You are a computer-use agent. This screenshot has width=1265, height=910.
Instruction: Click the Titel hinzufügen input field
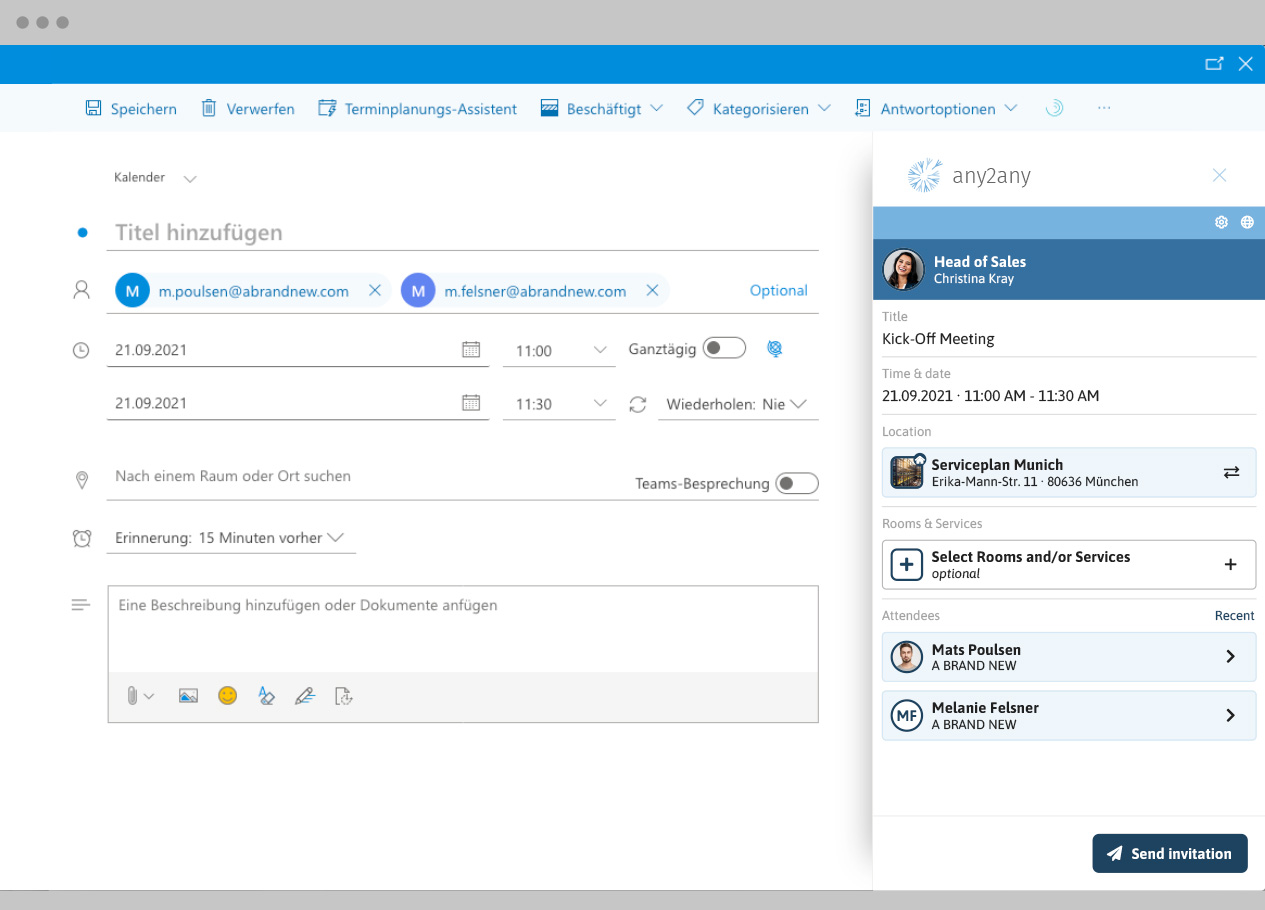(465, 233)
